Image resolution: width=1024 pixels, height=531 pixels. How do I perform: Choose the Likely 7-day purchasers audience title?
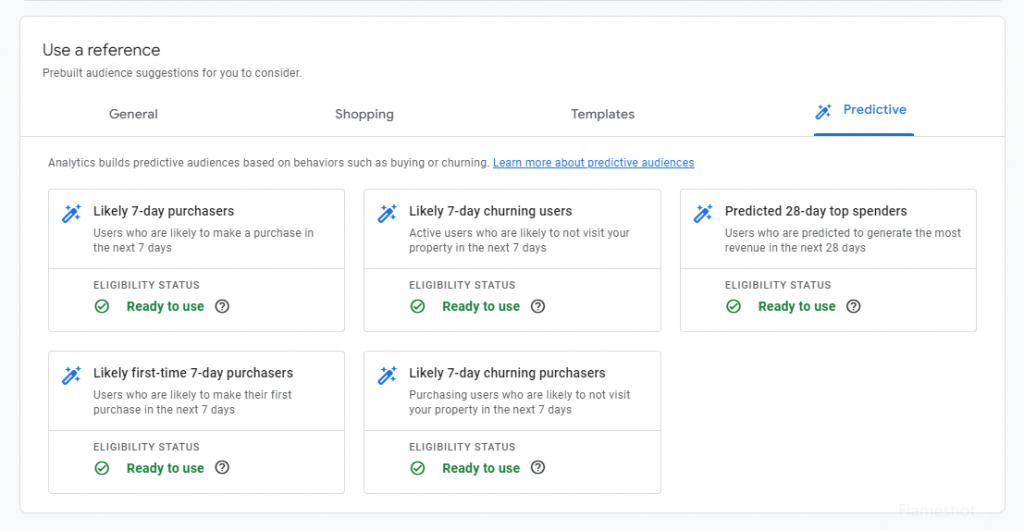(x=163, y=212)
